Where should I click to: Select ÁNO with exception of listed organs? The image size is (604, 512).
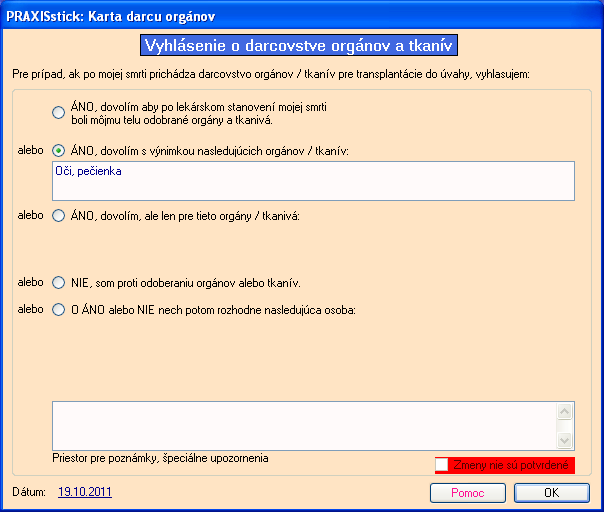[x=59, y=150]
